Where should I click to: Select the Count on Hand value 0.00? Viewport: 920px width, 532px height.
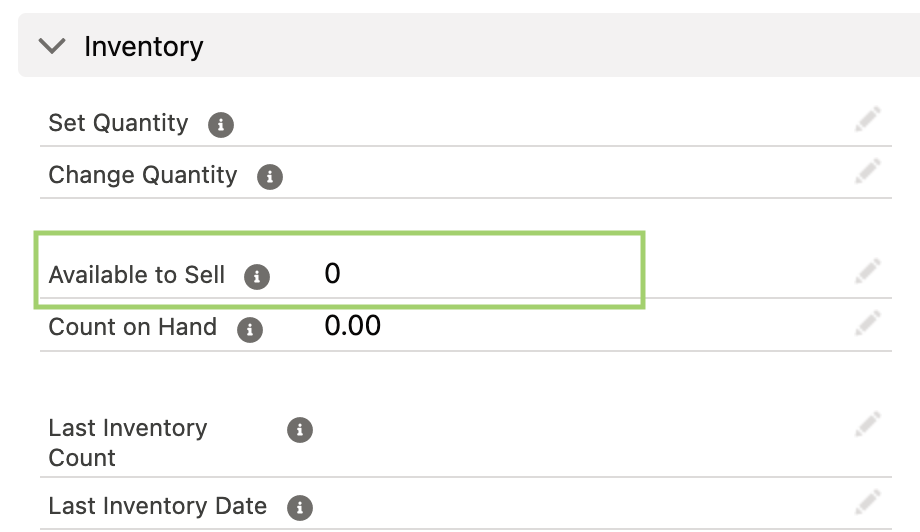point(353,326)
